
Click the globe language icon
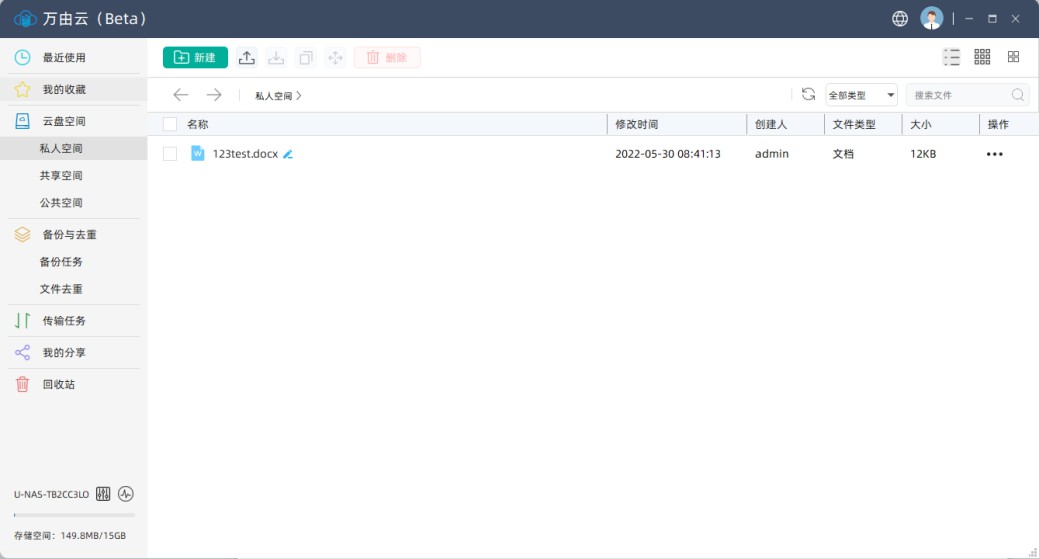click(x=900, y=19)
